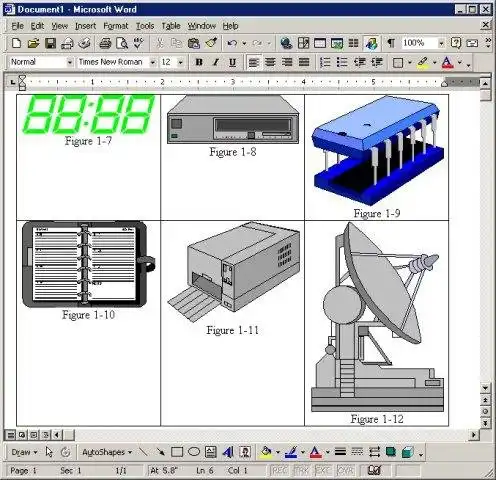Insert a Microsoft Excel worksheet
Viewport: 496px width, 480px height.
[x=337, y=43]
